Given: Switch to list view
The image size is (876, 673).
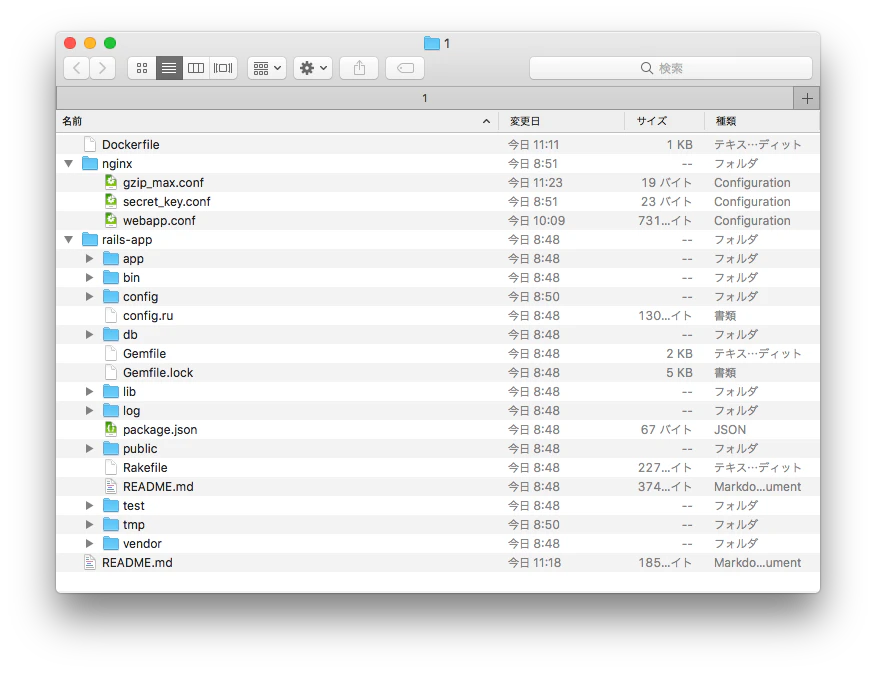Looking at the screenshot, I should [x=169, y=68].
